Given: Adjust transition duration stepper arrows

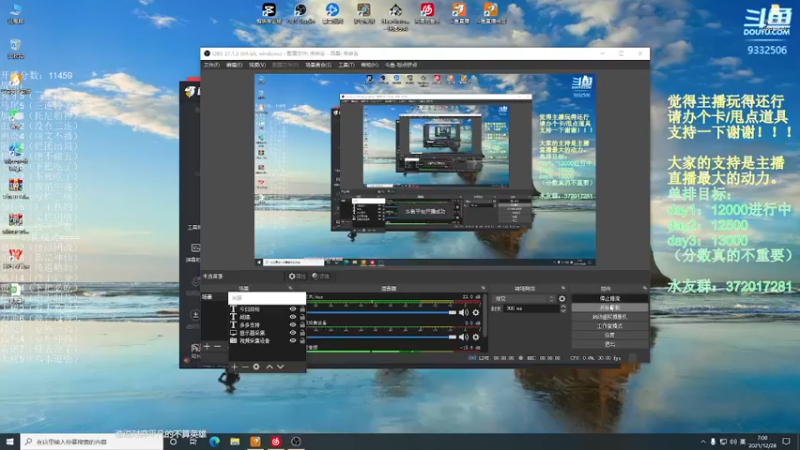Looking at the screenshot, I should 563,309.
